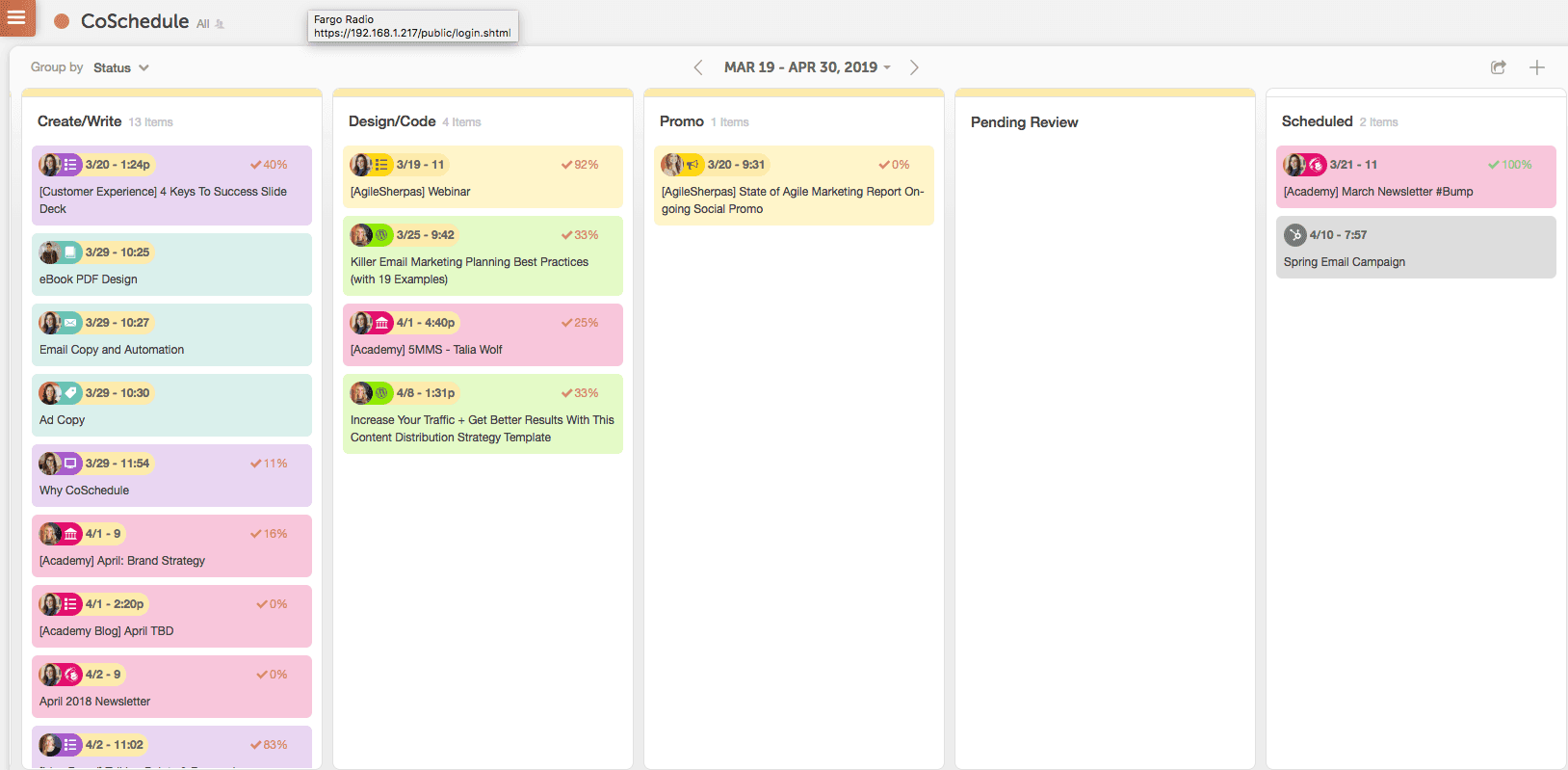This screenshot has height=770, width=1568.
Task: Click WordPress icon on Killer Email Marketing card
Action: 381,235
